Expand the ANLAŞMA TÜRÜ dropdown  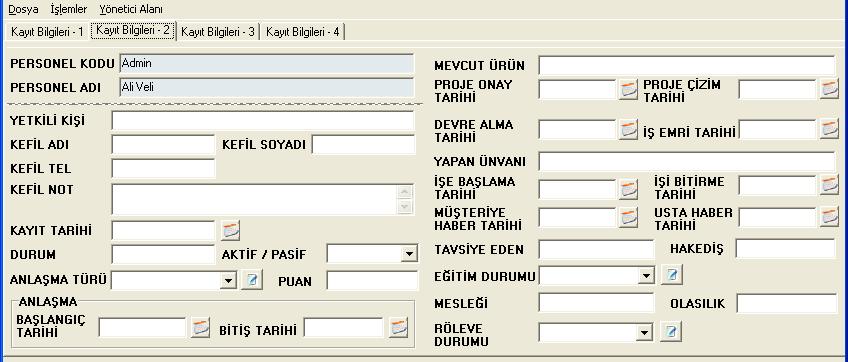point(229,280)
